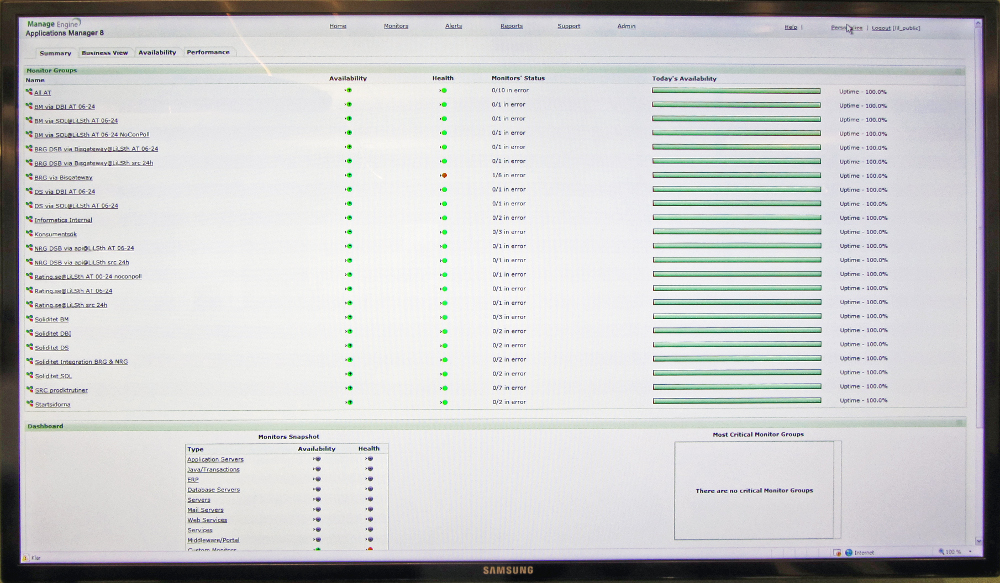
Task: Open Soliditet Integration BRG & NRG group
Action: pos(81,362)
